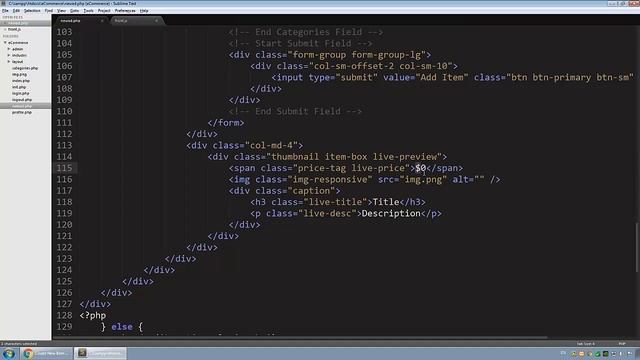Image resolution: width=640 pixels, height=360 pixels.
Task: Change PHP syntax in status bar
Action: (622, 344)
